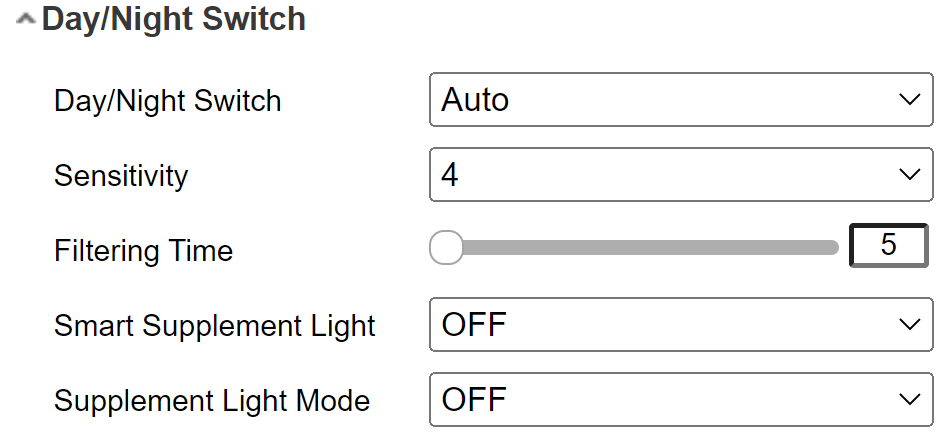Click the Day/Night Switch row label
The width and height of the screenshot is (949, 436).
167,101
